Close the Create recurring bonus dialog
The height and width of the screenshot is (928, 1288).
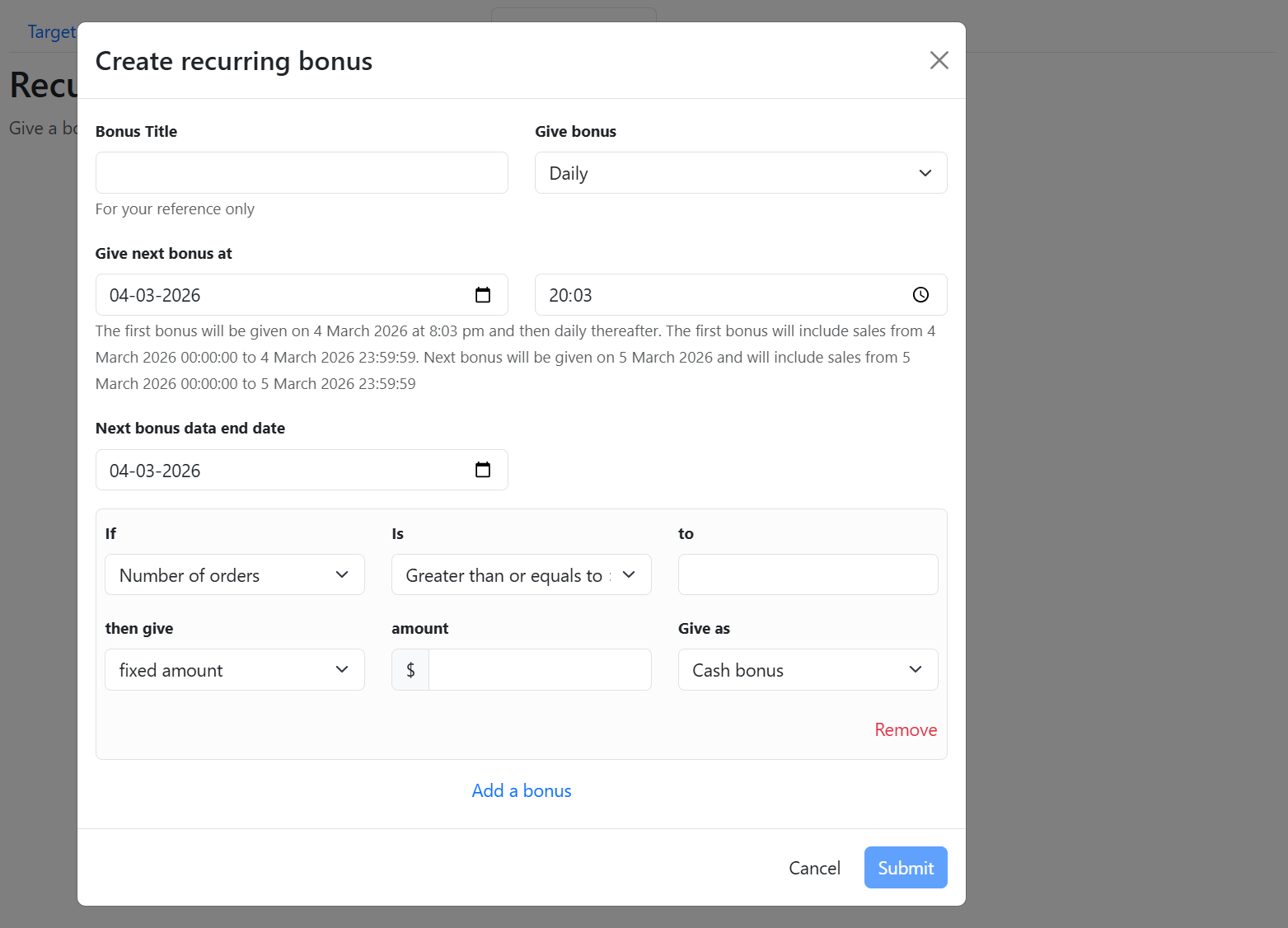(939, 60)
